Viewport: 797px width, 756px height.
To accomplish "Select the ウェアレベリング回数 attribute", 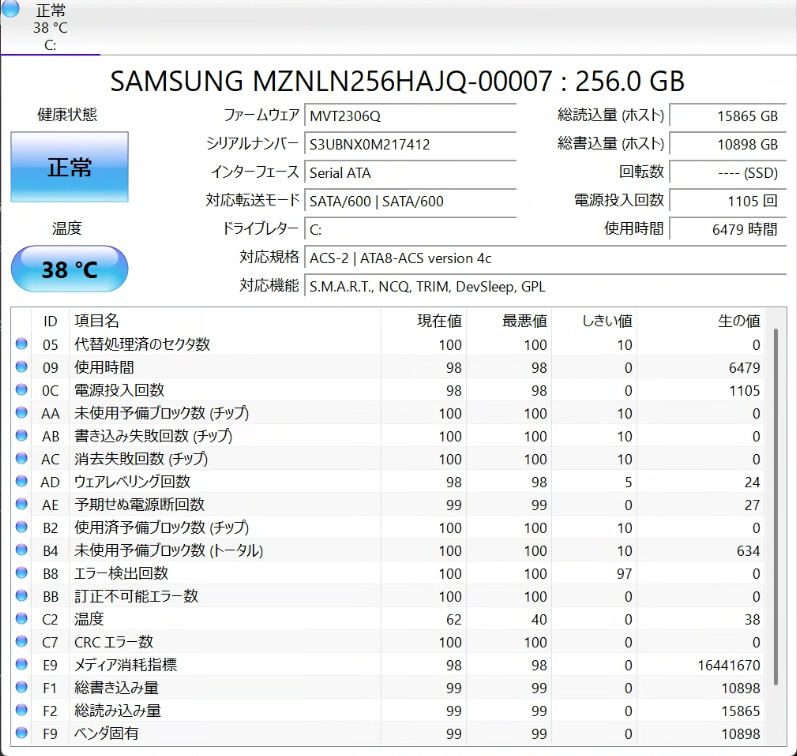I will [132, 481].
